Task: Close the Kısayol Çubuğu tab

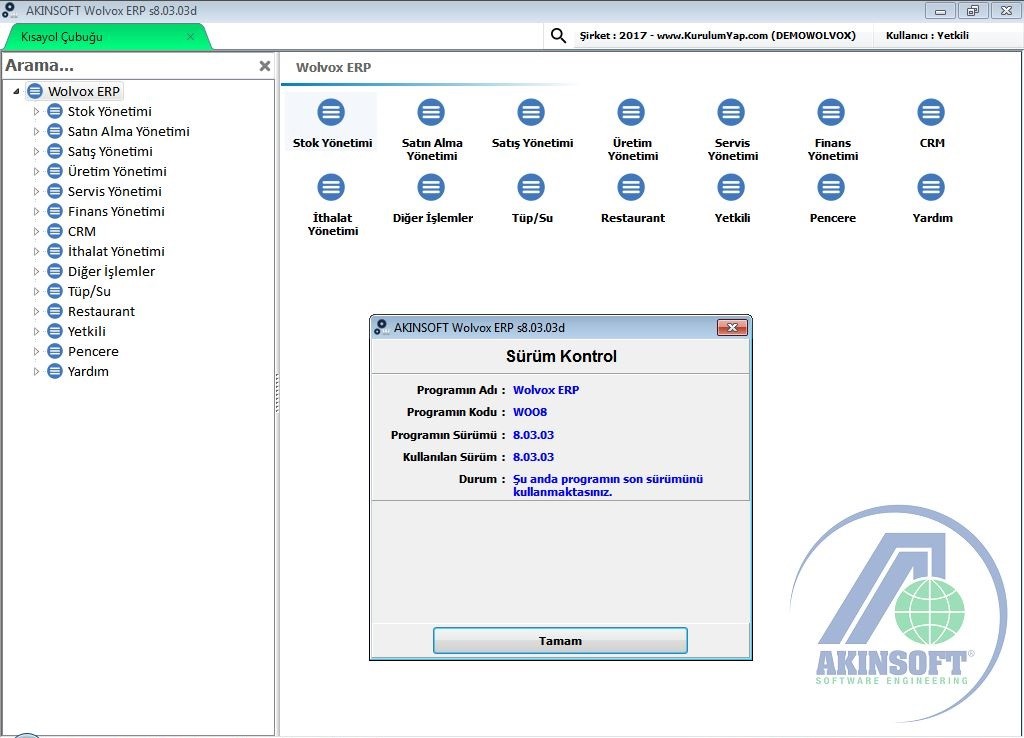Action: click(x=190, y=37)
